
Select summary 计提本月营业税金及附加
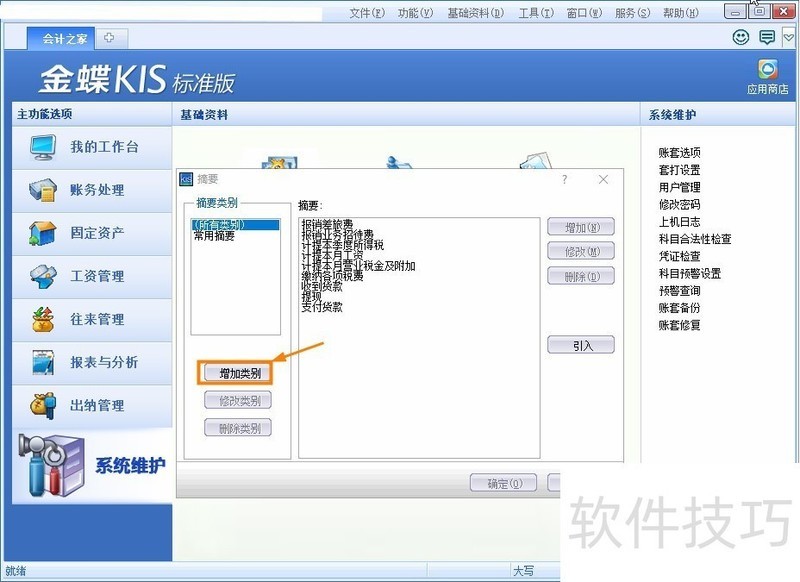coord(358,266)
